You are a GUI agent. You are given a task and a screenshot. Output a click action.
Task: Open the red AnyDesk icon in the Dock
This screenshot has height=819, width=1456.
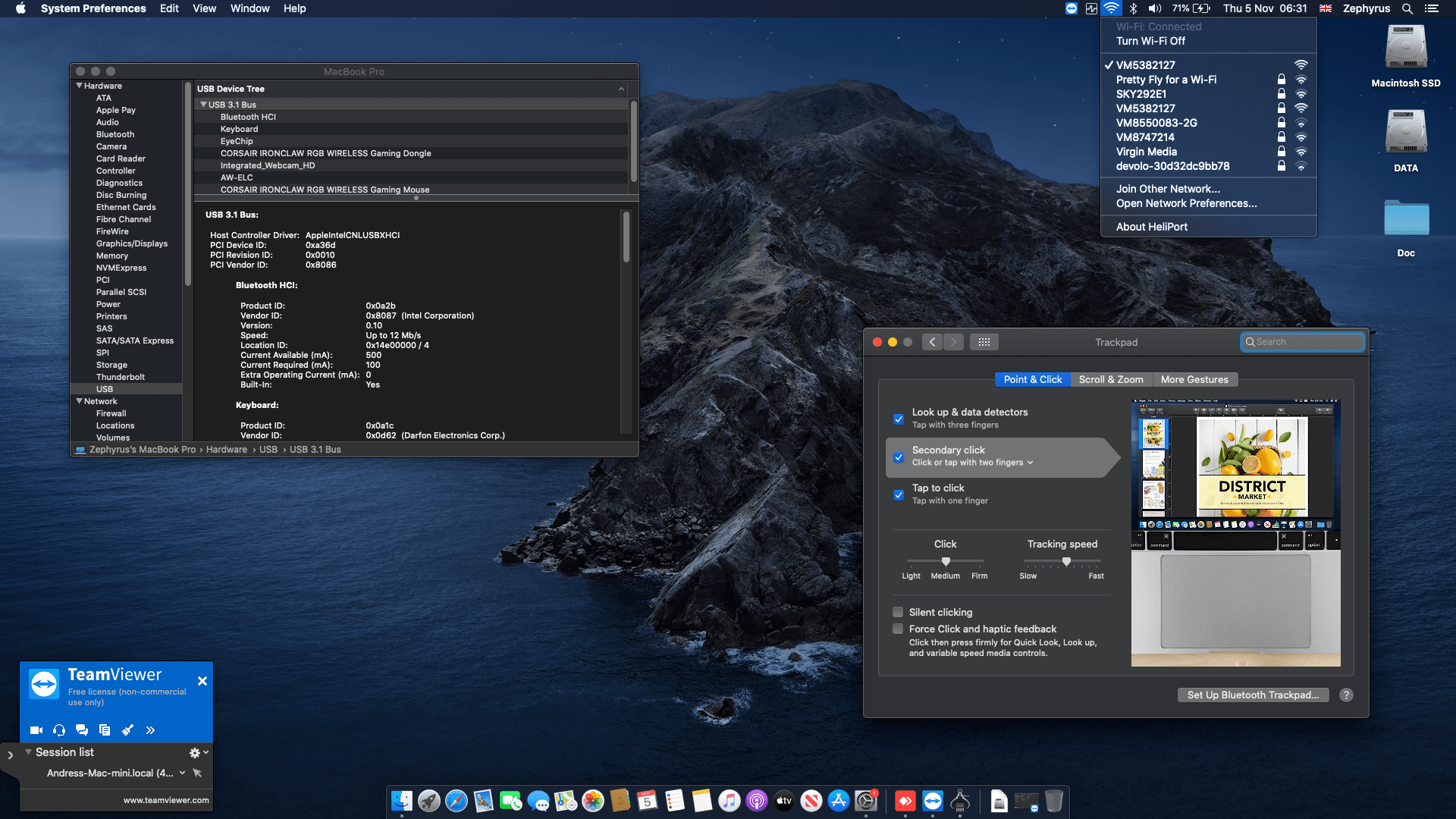[x=905, y=801]
